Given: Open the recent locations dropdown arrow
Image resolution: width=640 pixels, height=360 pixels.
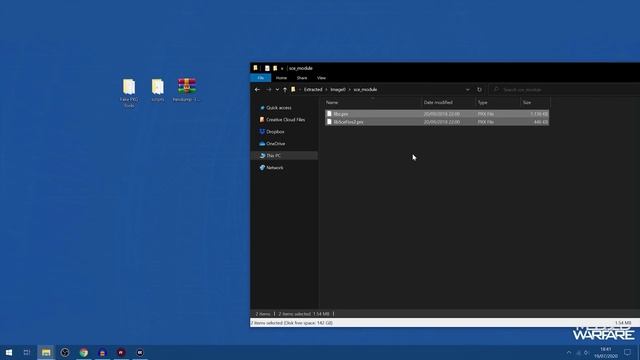Looking at the screenshot, I should coord(277,89).
